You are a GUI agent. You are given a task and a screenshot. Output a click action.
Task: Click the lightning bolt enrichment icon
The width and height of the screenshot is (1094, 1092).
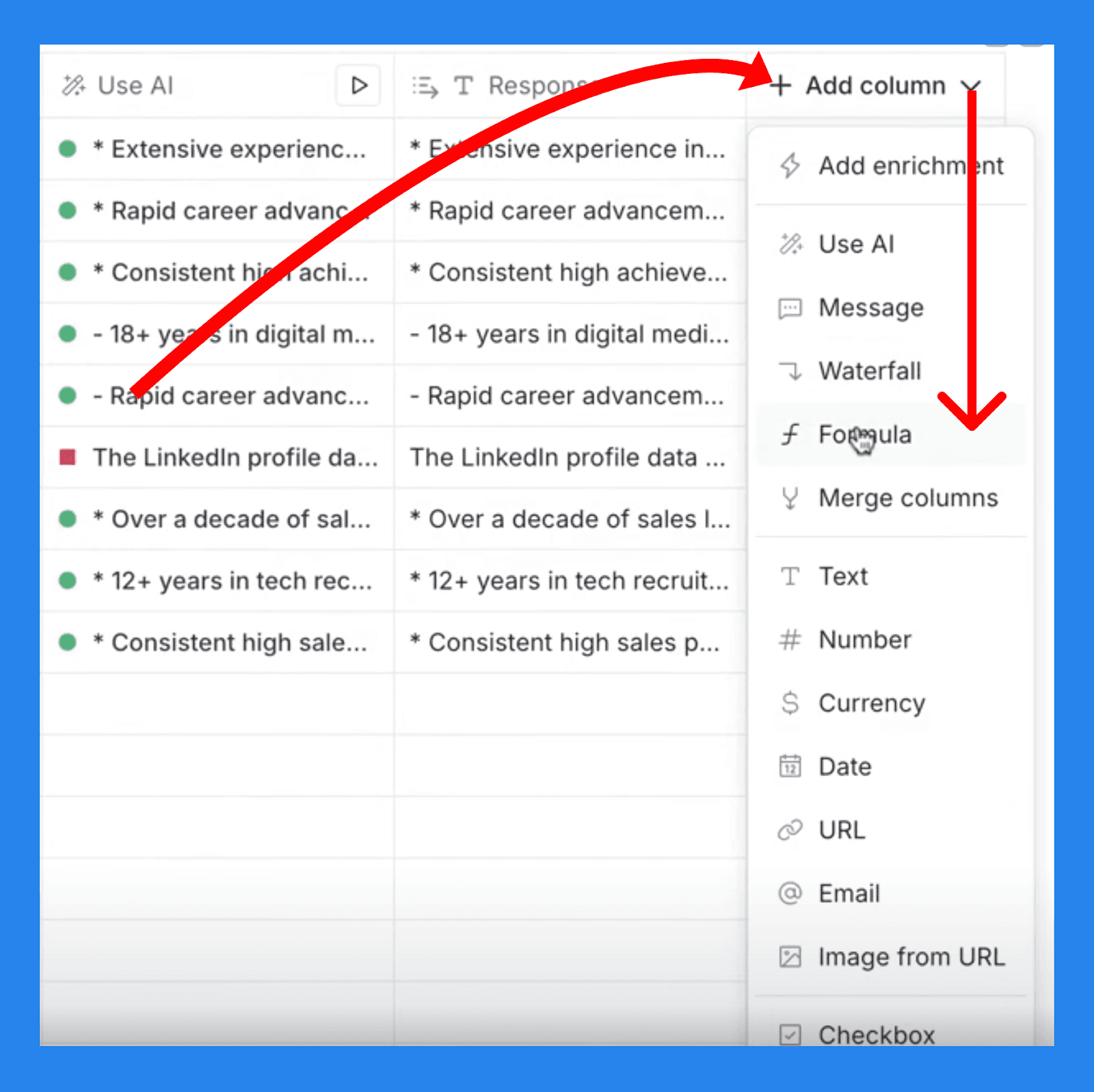[790, 165]
